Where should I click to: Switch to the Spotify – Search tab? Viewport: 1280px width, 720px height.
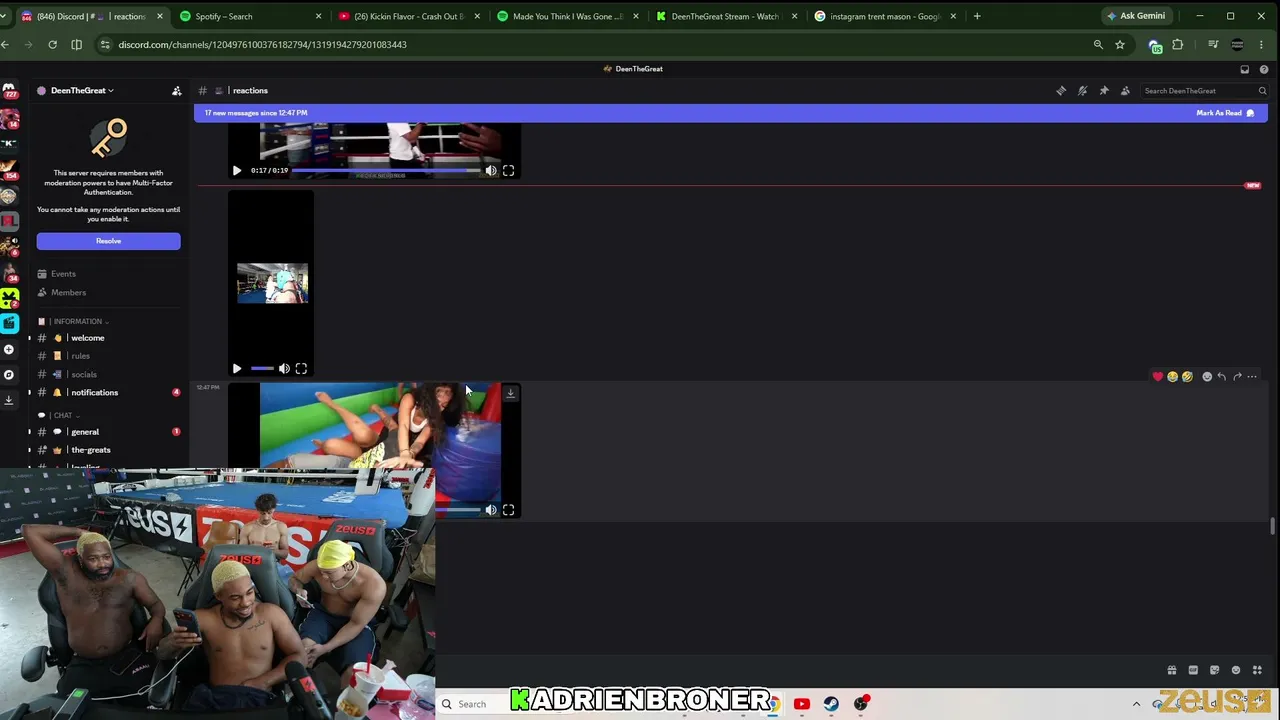pyautogui.click(x=250, y=16)
